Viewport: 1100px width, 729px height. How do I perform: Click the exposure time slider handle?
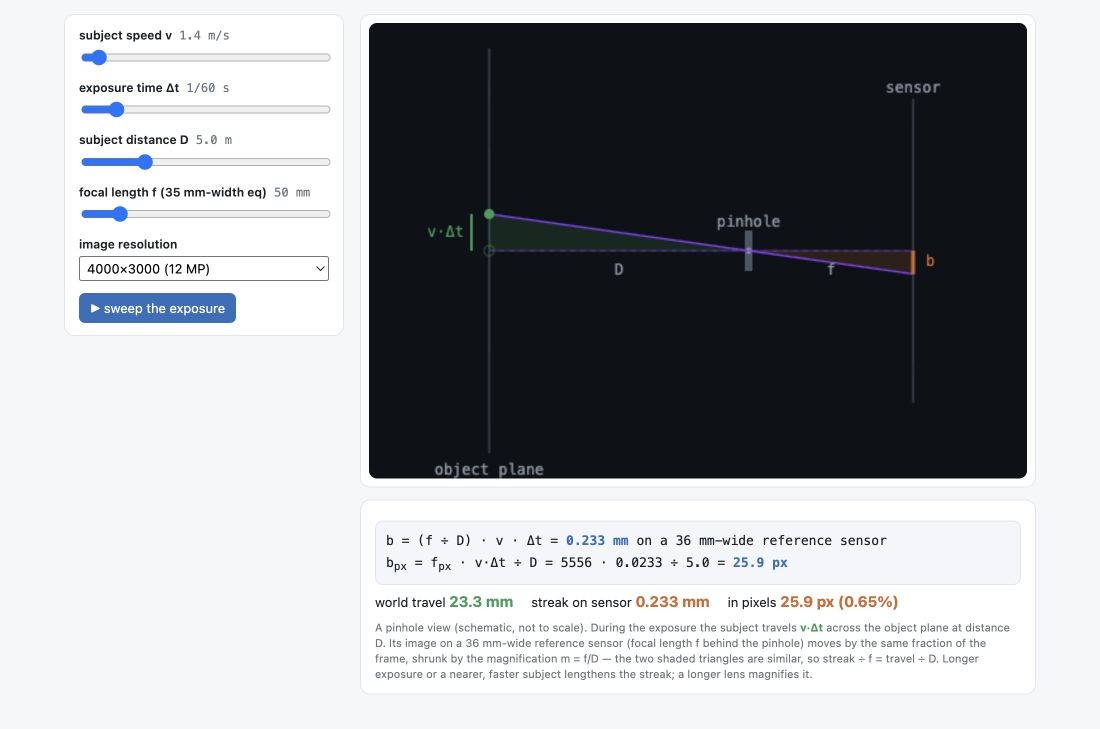[116, 109]
